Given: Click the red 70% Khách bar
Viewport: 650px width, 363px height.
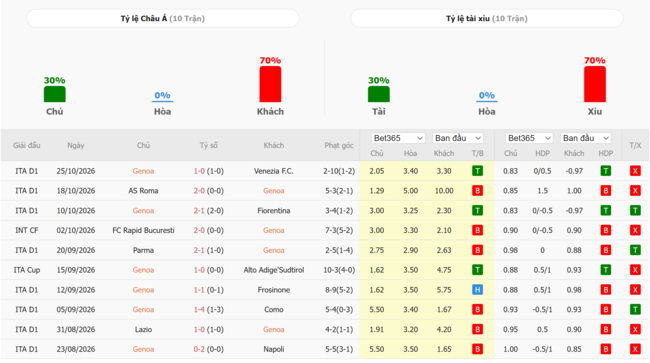Looking at the screenshot, I should click(x=270, y=84).
